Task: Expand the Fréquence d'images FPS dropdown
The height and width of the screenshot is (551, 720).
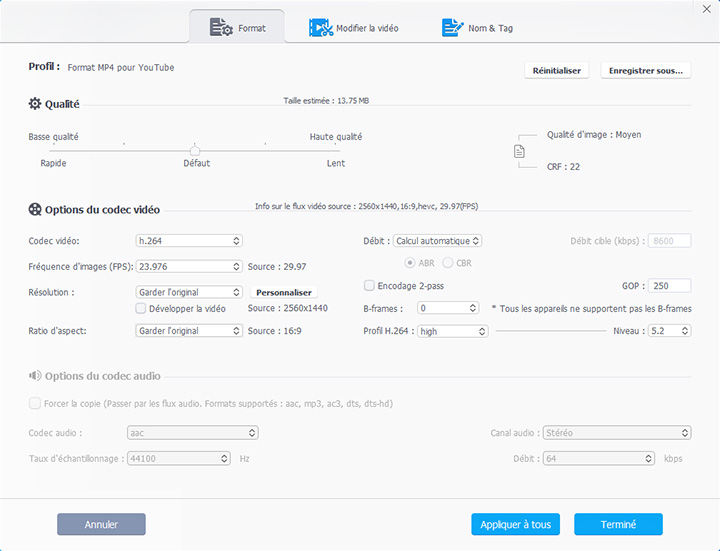Action: (189, 267)
